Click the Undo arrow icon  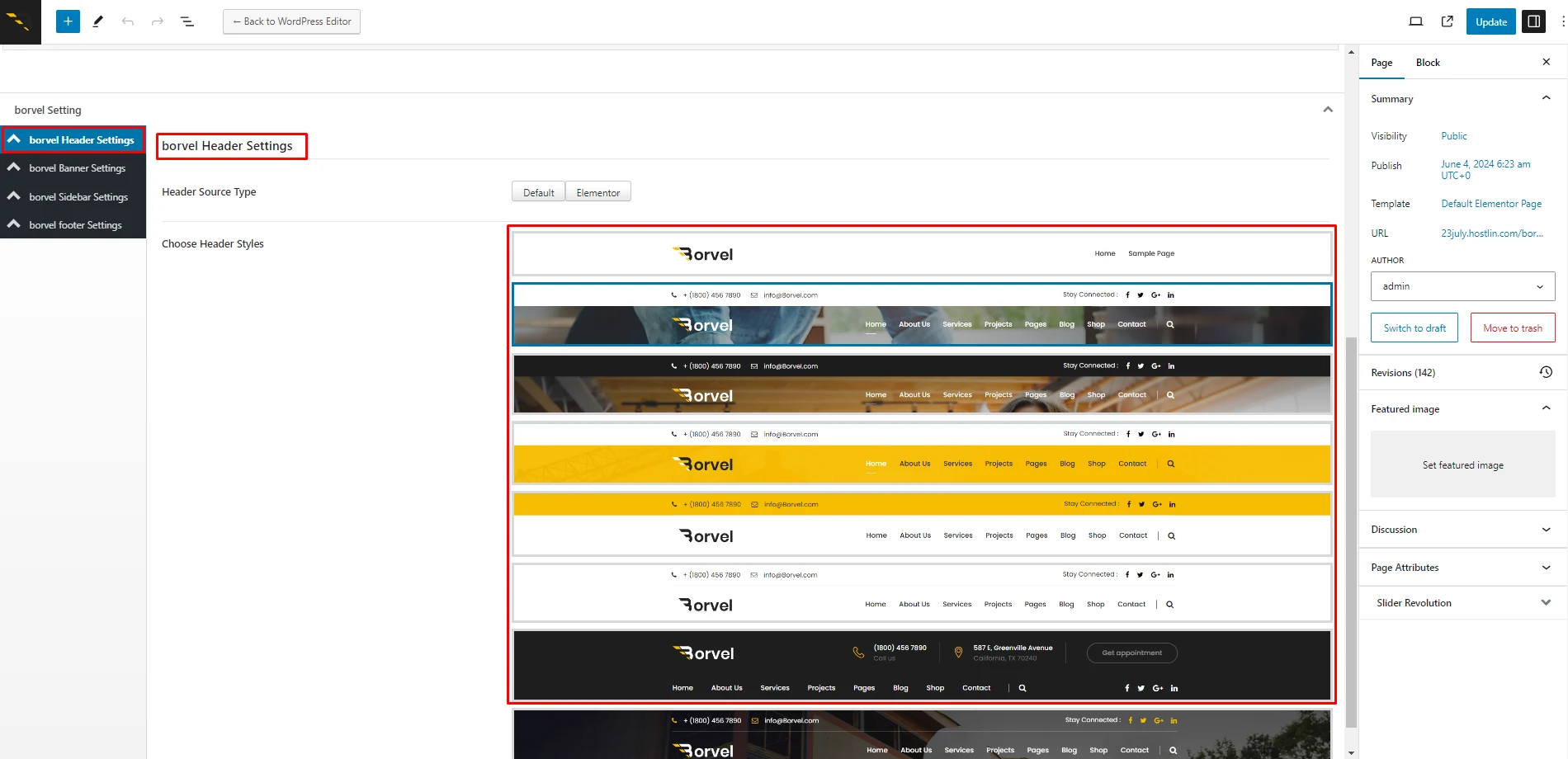128,21
